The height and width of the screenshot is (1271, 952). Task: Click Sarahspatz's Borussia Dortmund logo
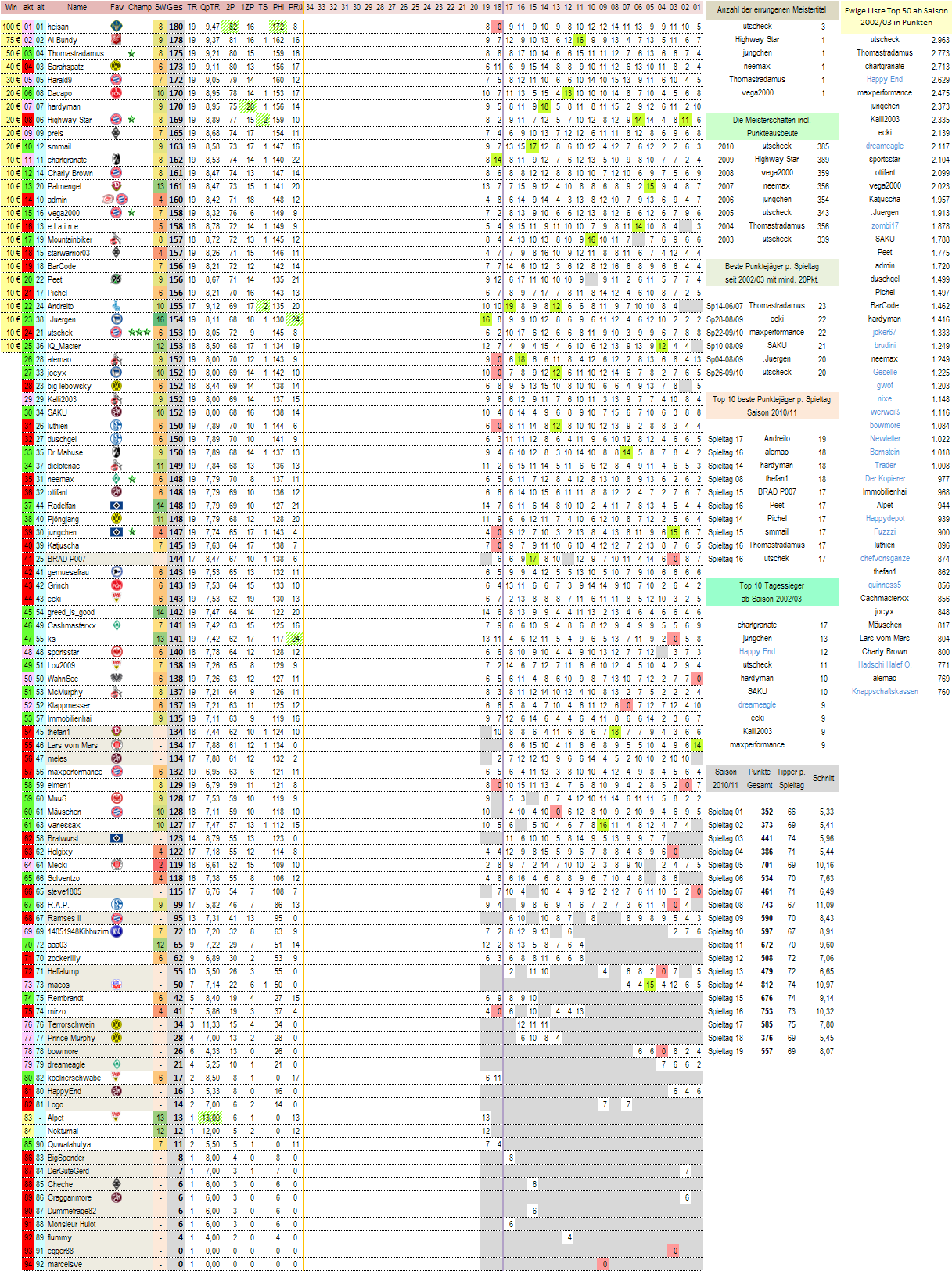(x=116, y=67)
